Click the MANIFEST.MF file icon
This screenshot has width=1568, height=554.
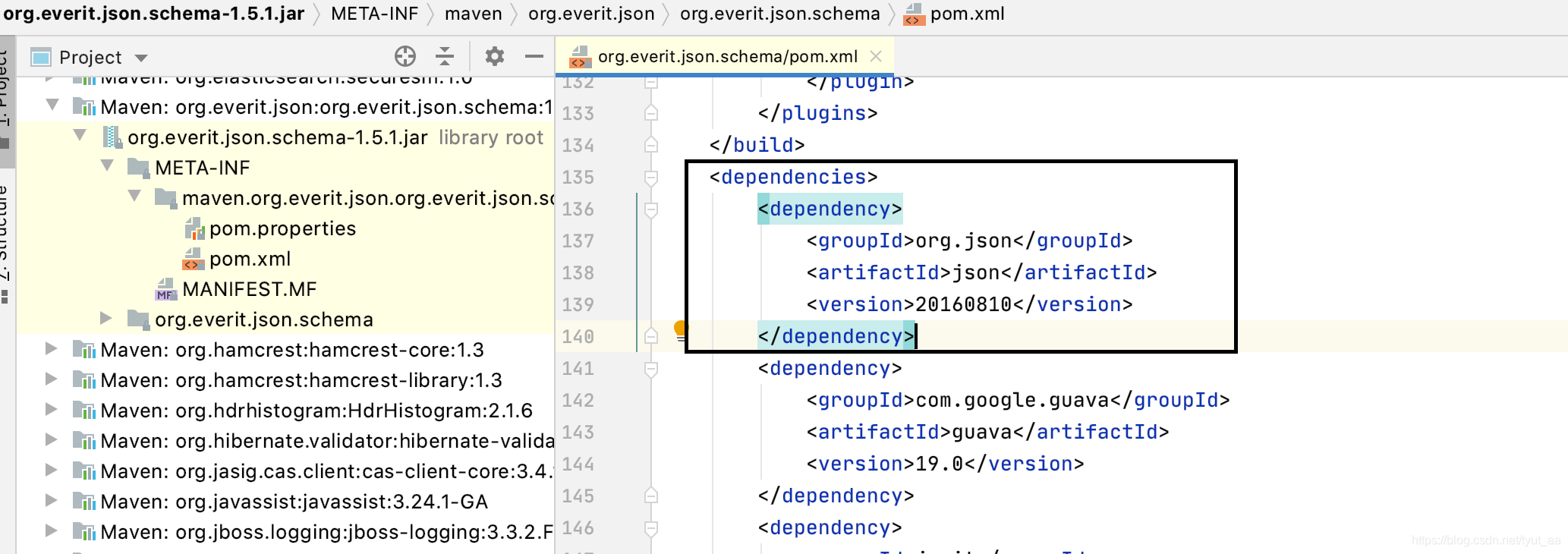click(x=166, y=290)
